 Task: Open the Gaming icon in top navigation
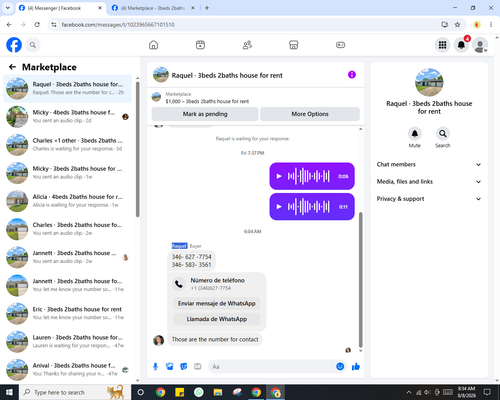coord(340,45)
